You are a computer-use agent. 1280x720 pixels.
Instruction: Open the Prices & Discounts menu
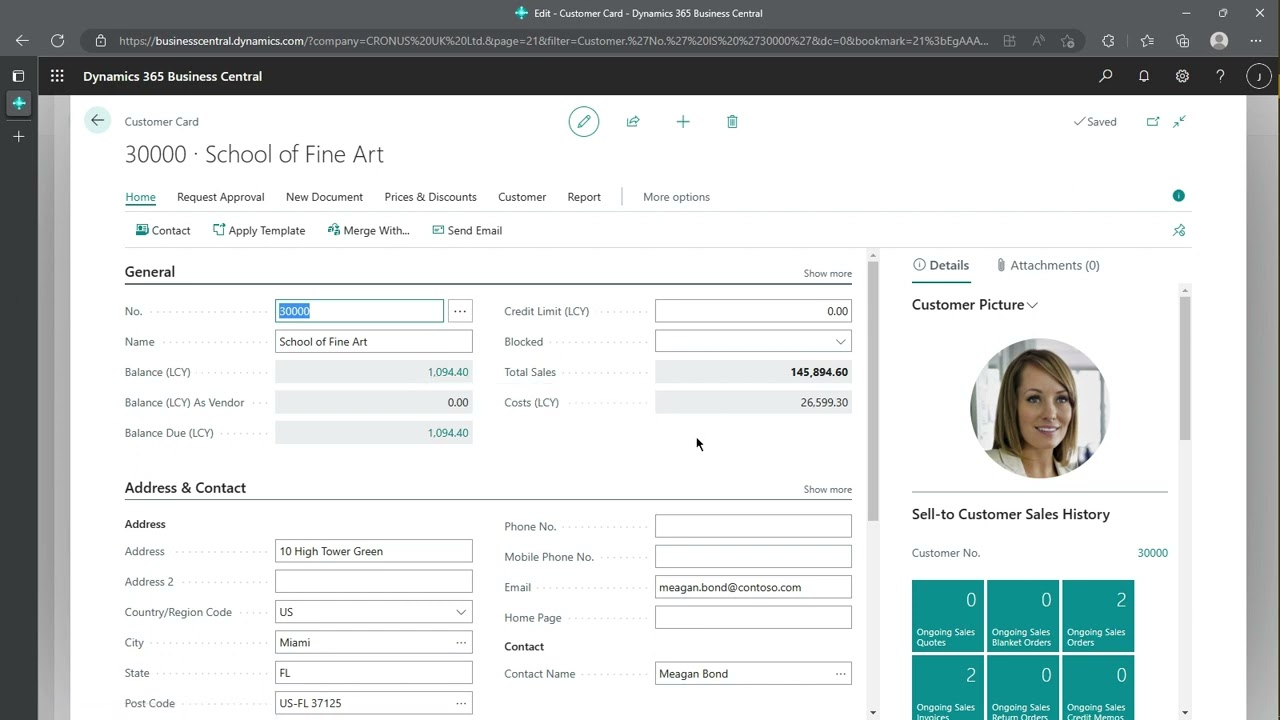tap(430, 197)
